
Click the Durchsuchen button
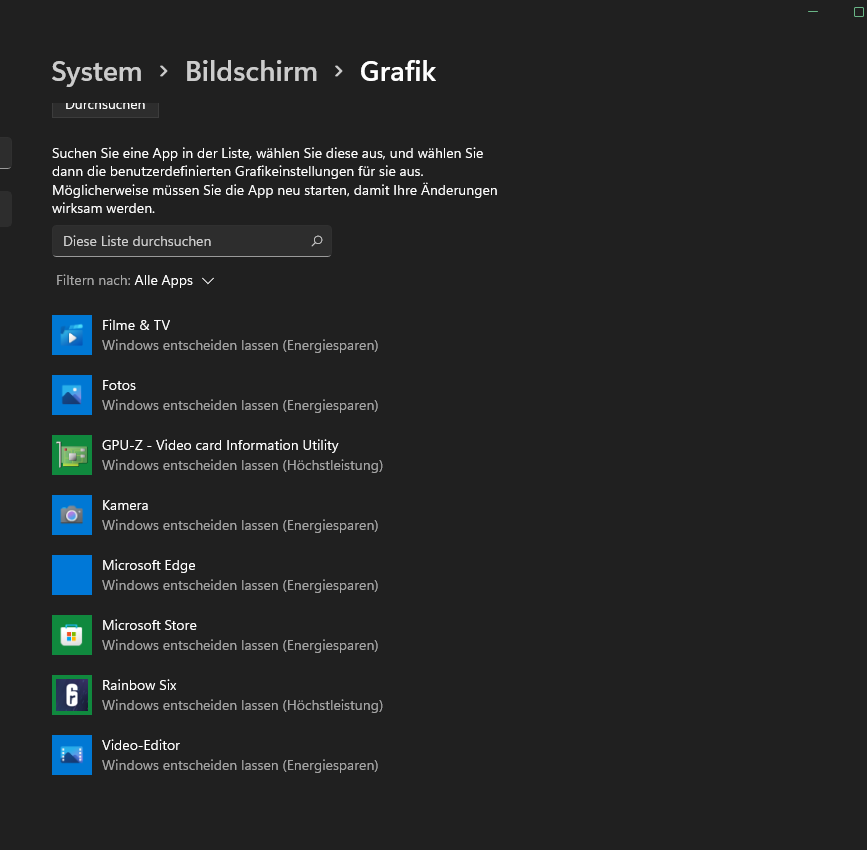coord(106,108)
